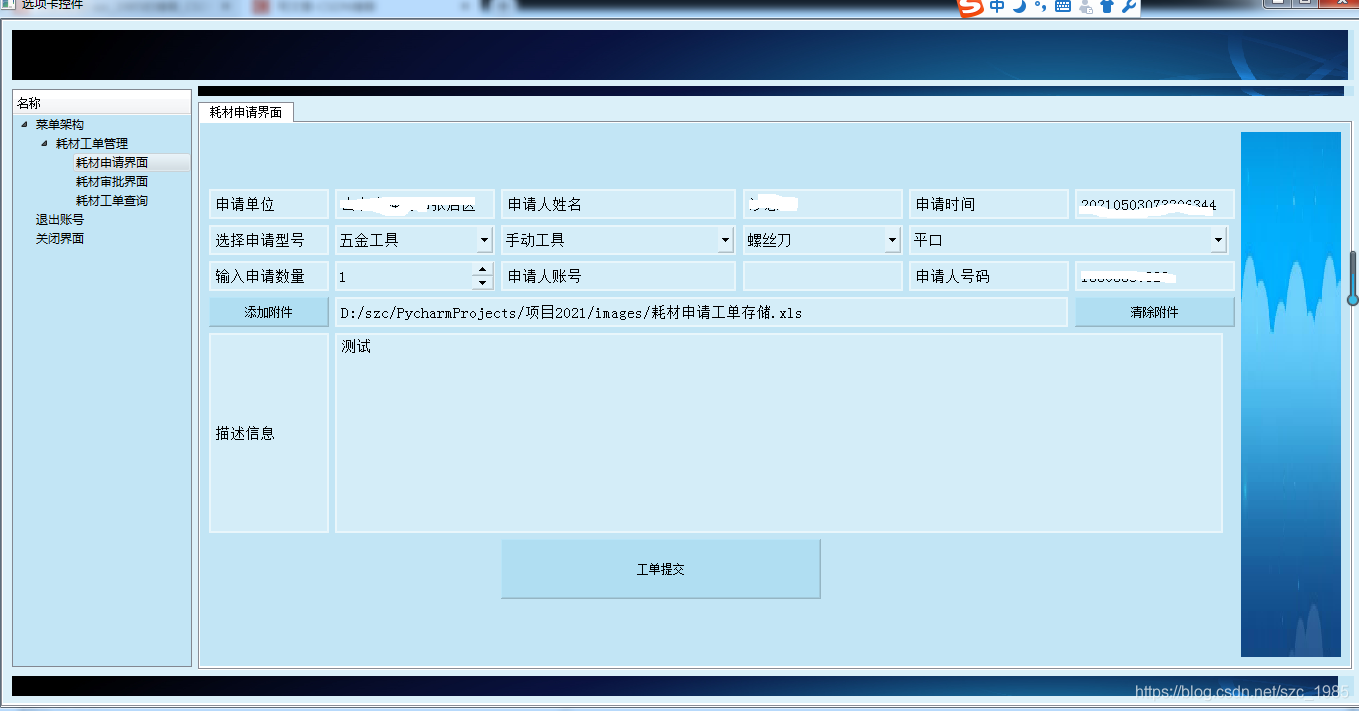Open the 五金工具 category dropdown
Screen dimensions: 1359x711
(414, 240)
